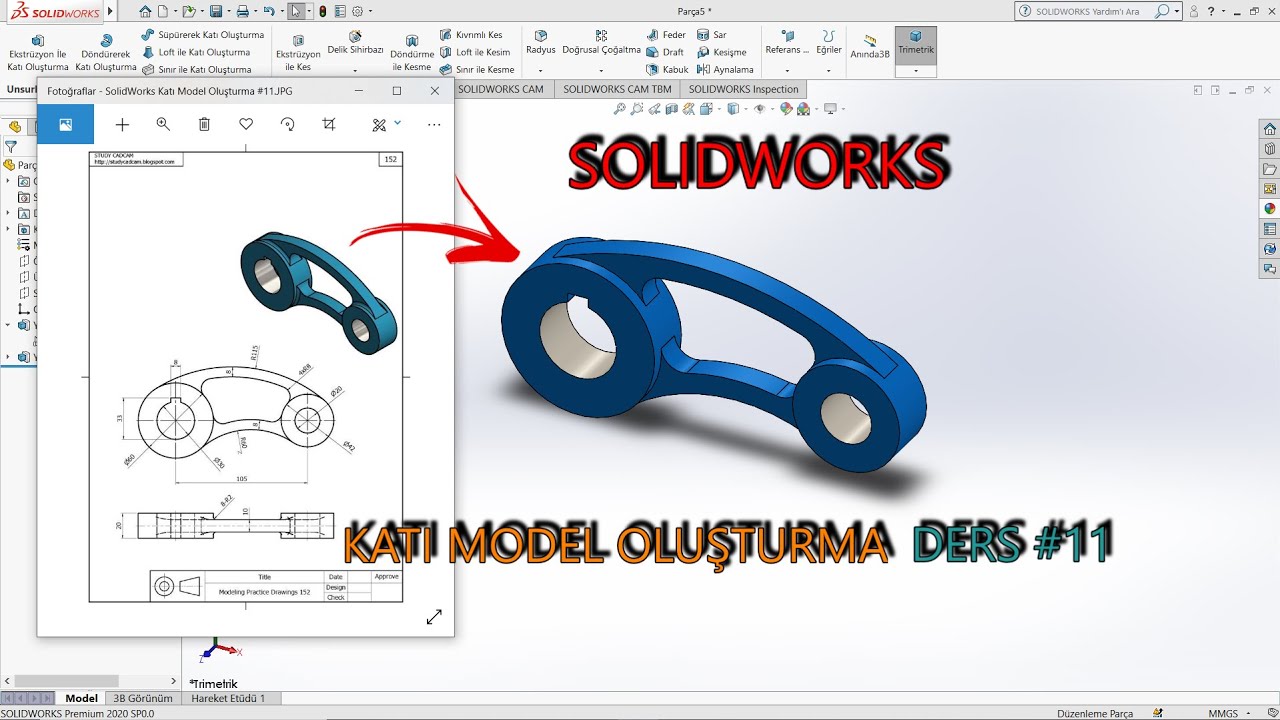Click Aynalama mirror tool

(725, 70)
